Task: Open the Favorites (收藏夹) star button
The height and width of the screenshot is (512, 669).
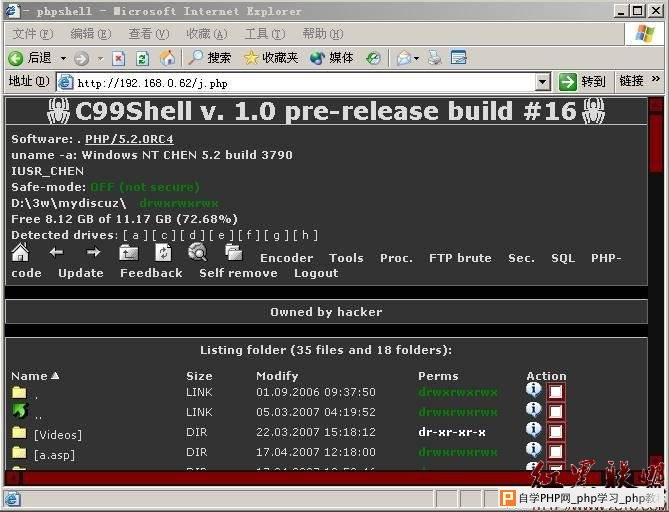Action: point(271,58)
